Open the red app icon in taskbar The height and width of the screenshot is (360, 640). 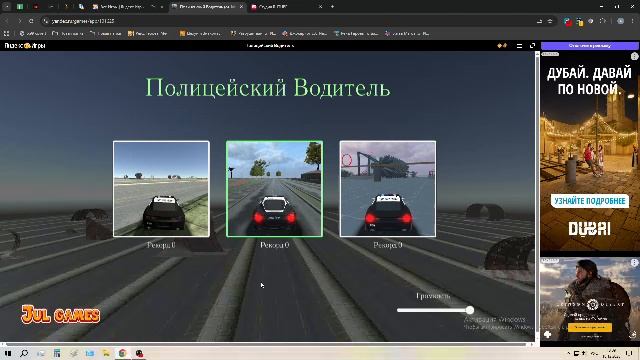pos(139,353)
